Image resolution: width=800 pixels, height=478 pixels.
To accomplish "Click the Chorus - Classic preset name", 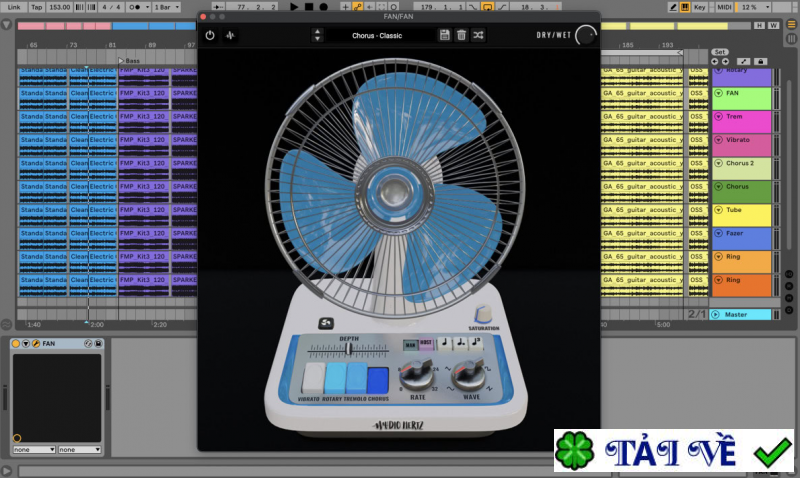I will click(x=377, y=36).
